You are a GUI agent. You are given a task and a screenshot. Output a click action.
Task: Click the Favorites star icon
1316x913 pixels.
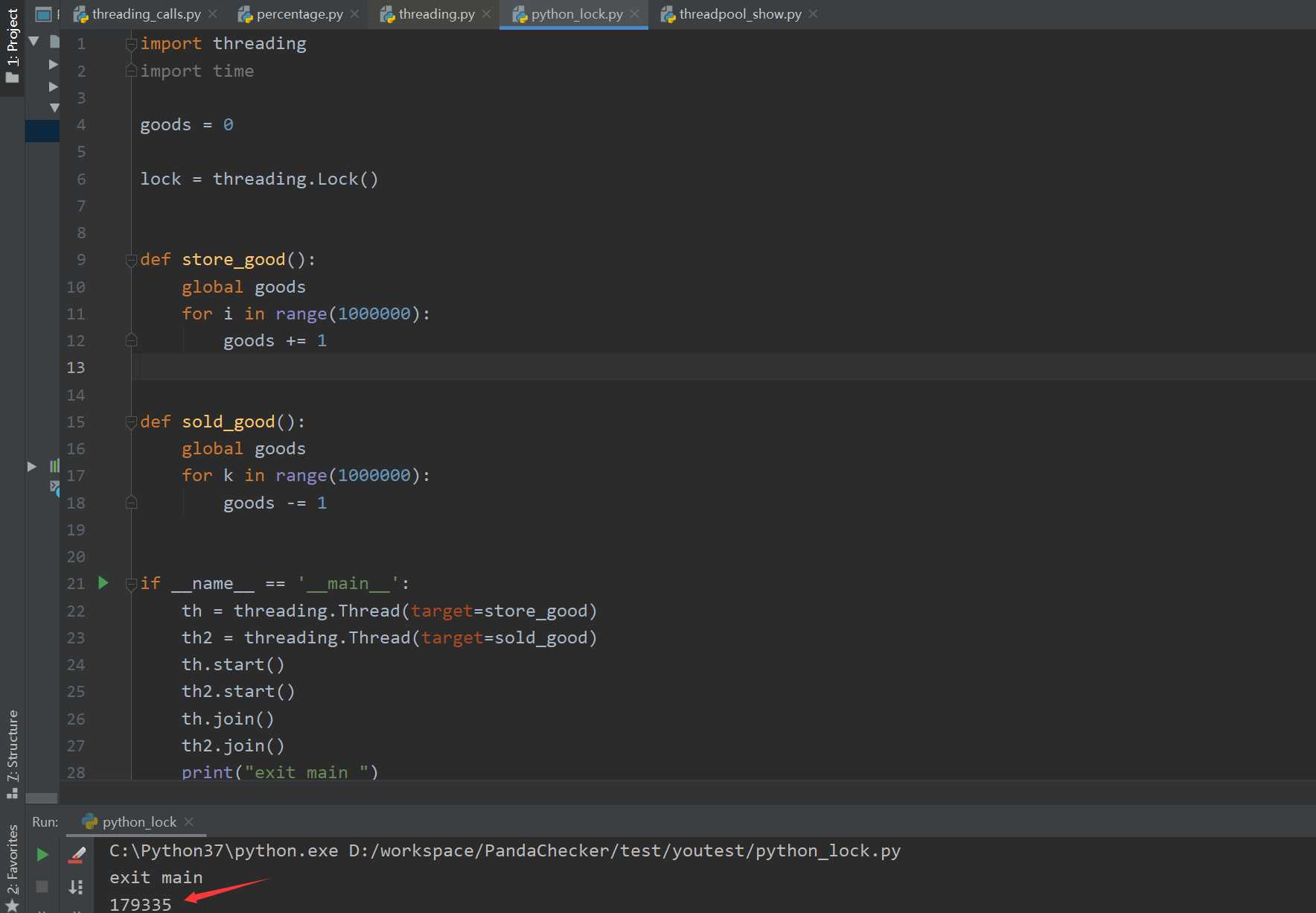12,906
